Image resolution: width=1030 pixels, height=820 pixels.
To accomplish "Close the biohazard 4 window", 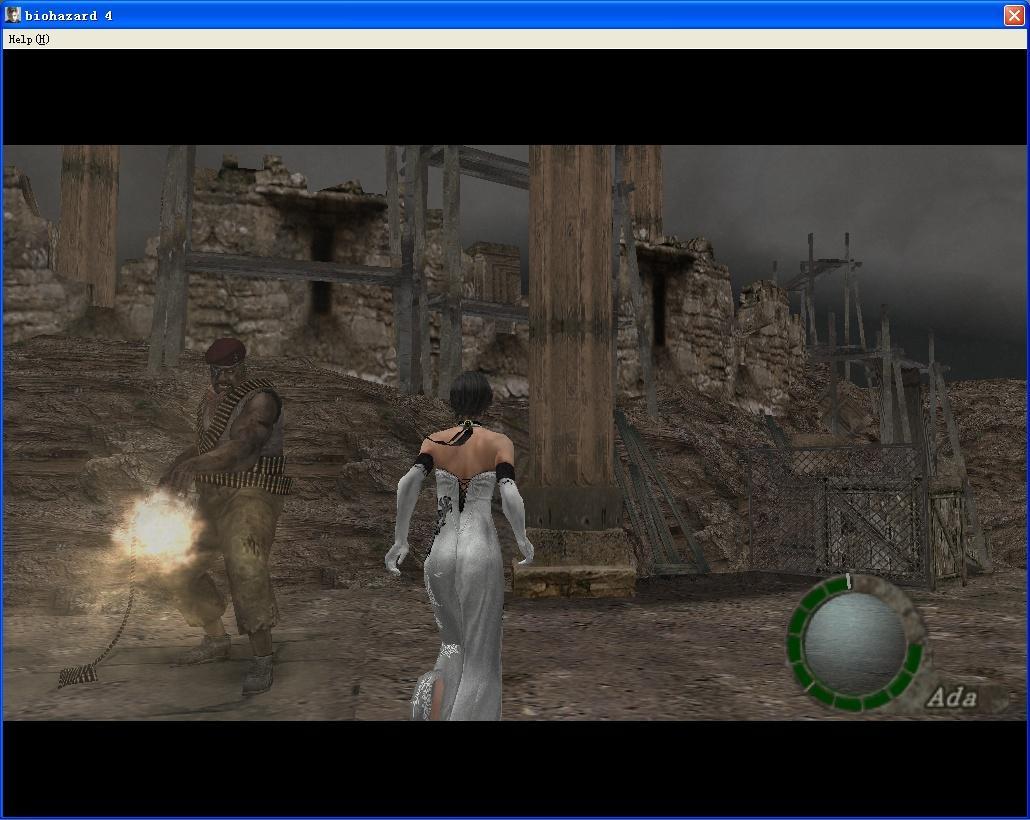I will [1014, 15].
